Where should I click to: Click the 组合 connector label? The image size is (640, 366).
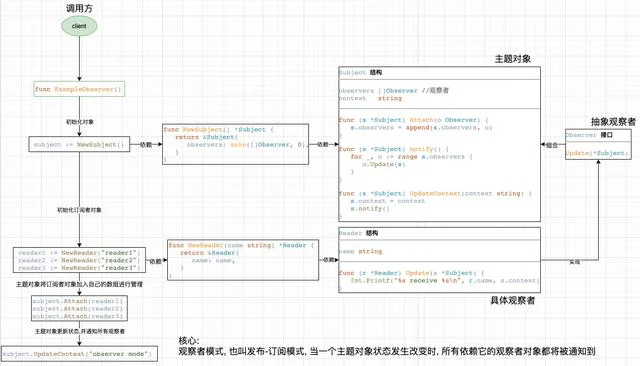(x=552, y=145)
